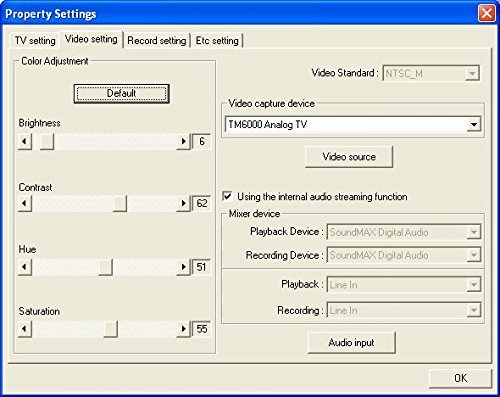This screenshot has height=397, width=500.
Task: Decrease Brightness with the left arrow
Action: 25,142
